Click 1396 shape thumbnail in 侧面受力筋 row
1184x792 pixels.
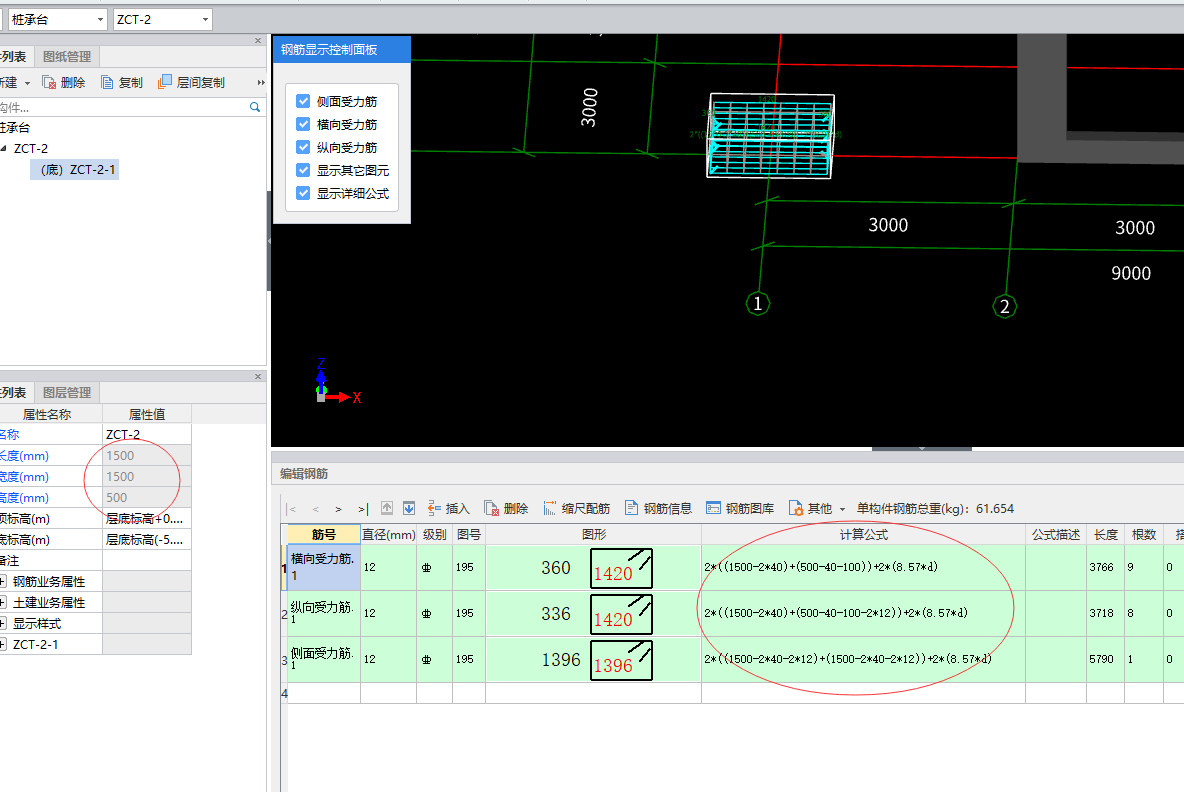click(x=621, y=660)
